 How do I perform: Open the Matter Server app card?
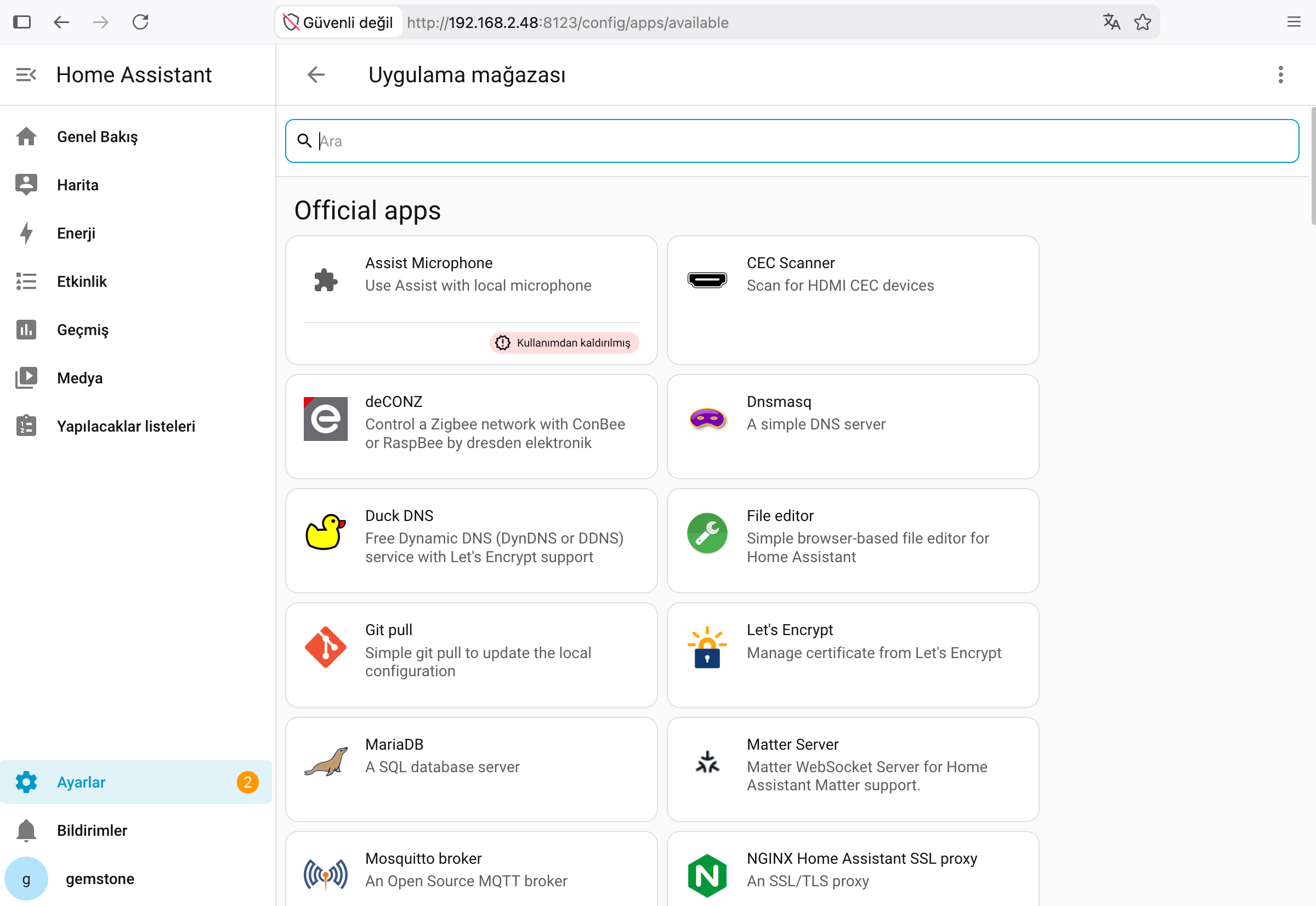tap(853, 770)
